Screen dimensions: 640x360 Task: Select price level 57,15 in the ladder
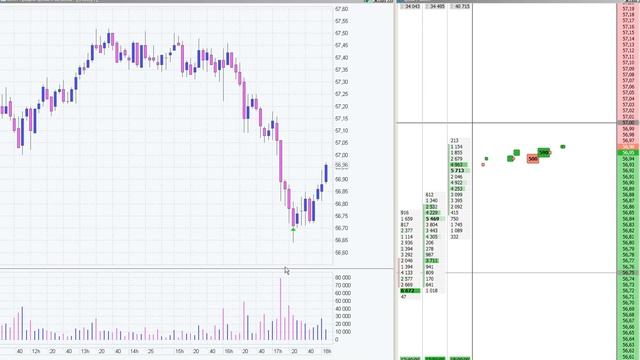pyautogui.click(x=628, y=33)
